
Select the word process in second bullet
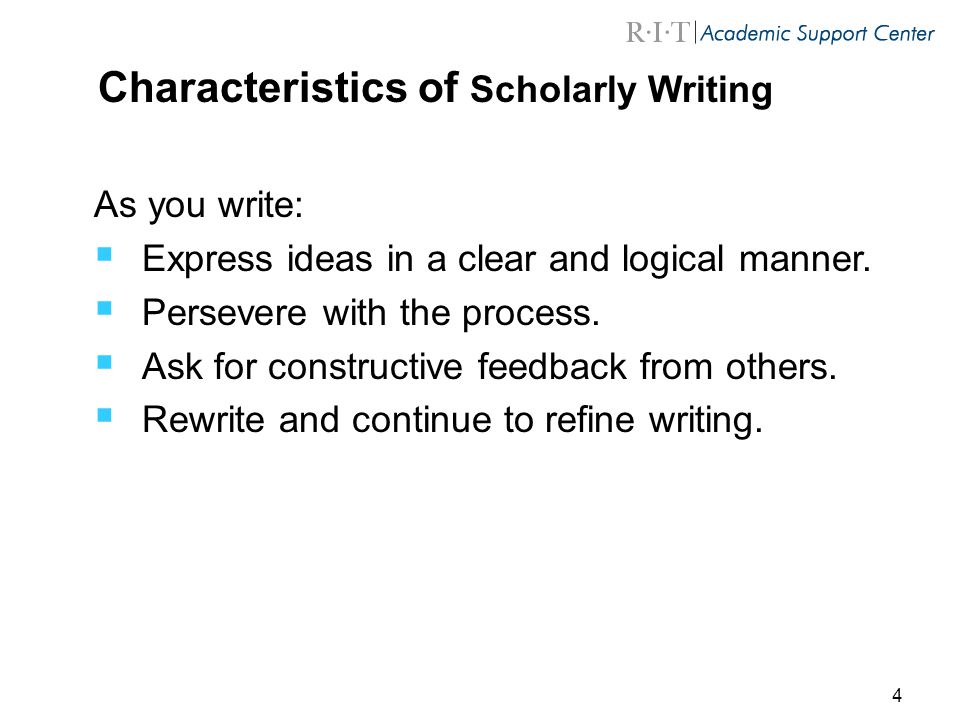pos(530,315)
